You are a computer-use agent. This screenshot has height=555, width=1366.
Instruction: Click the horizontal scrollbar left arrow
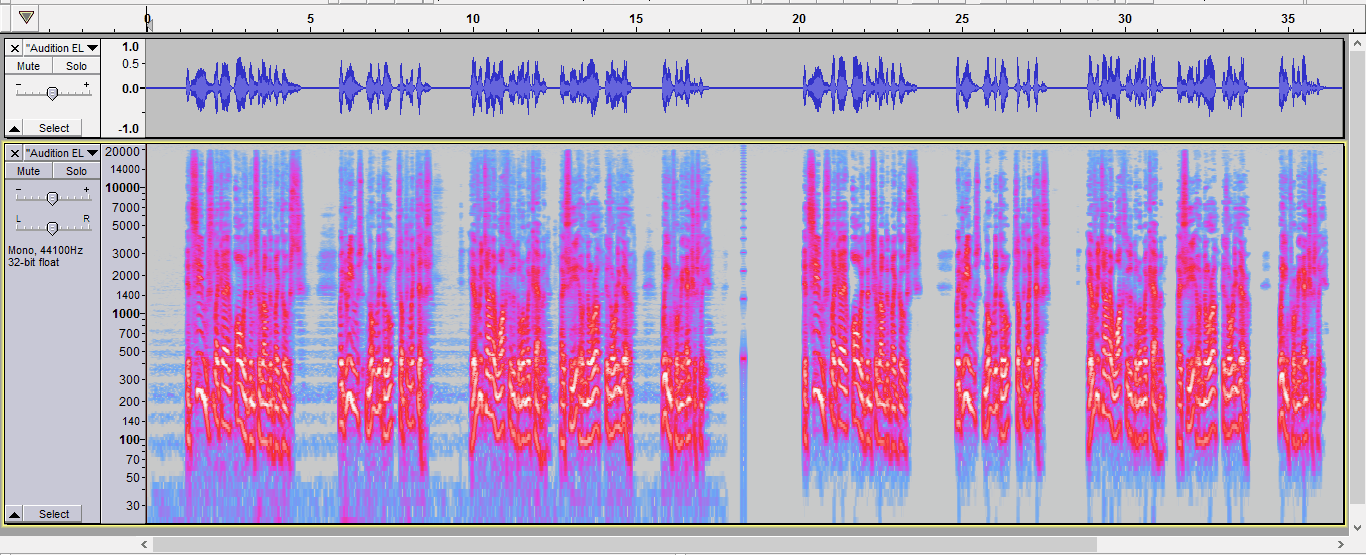pos(145,545)
